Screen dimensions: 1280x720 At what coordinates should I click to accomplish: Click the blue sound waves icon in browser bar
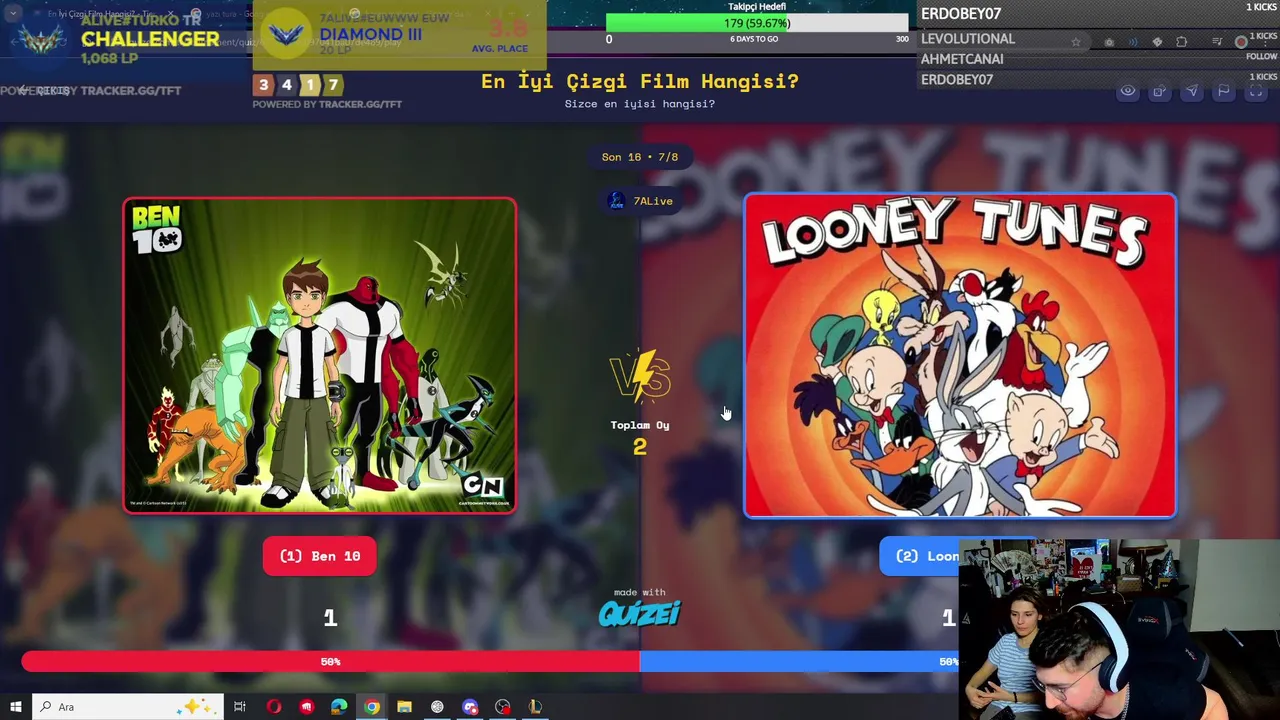click(x=1133, y=42)
